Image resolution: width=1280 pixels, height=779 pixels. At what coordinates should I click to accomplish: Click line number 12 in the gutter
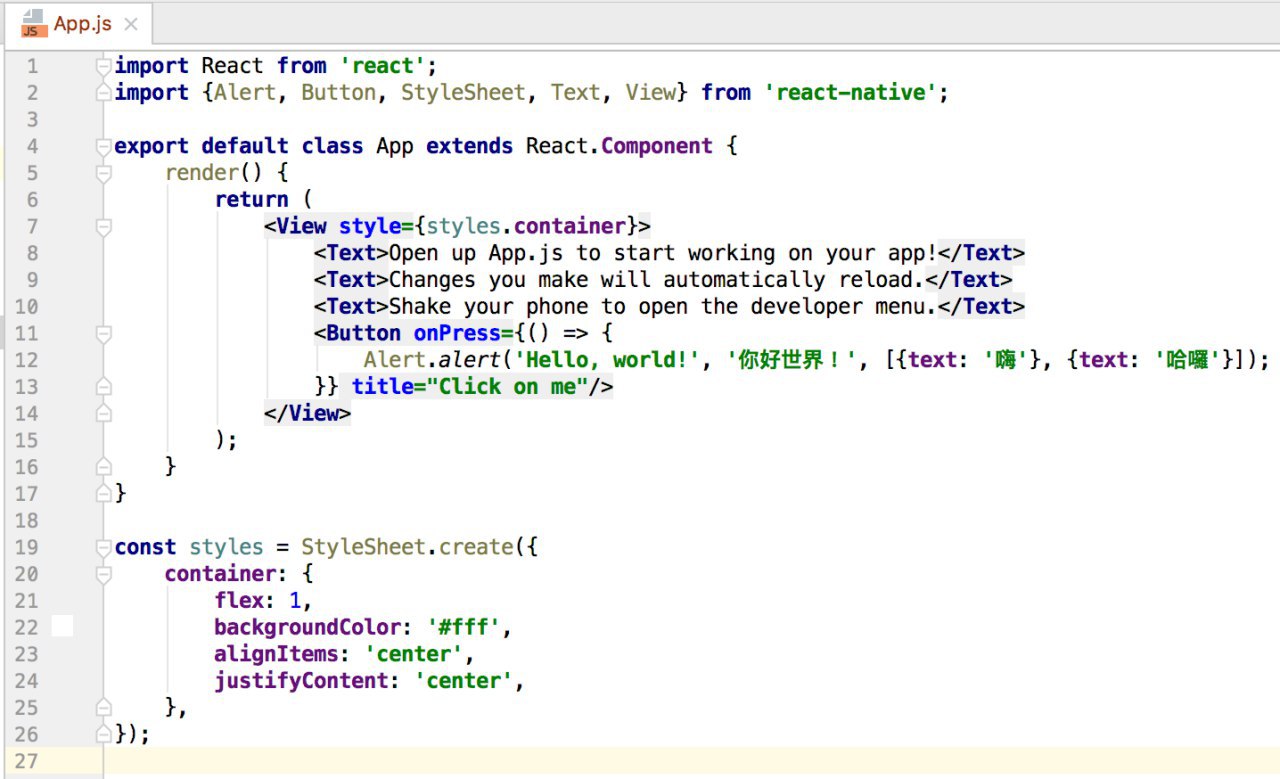(27, 360)
